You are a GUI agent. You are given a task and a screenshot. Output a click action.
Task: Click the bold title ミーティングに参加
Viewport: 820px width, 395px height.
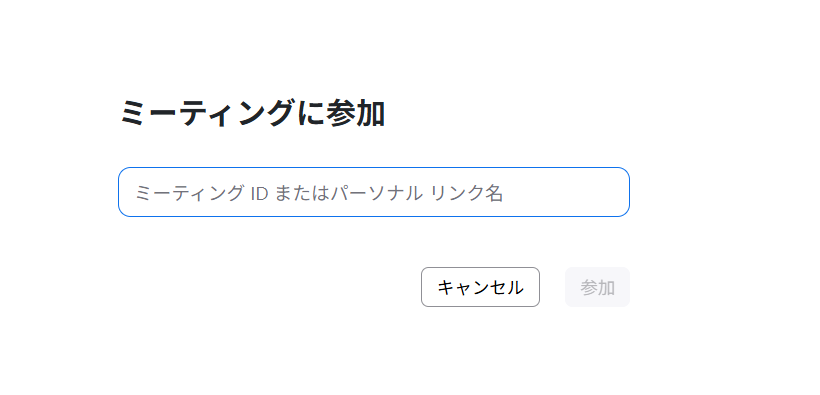click(253, 114)
